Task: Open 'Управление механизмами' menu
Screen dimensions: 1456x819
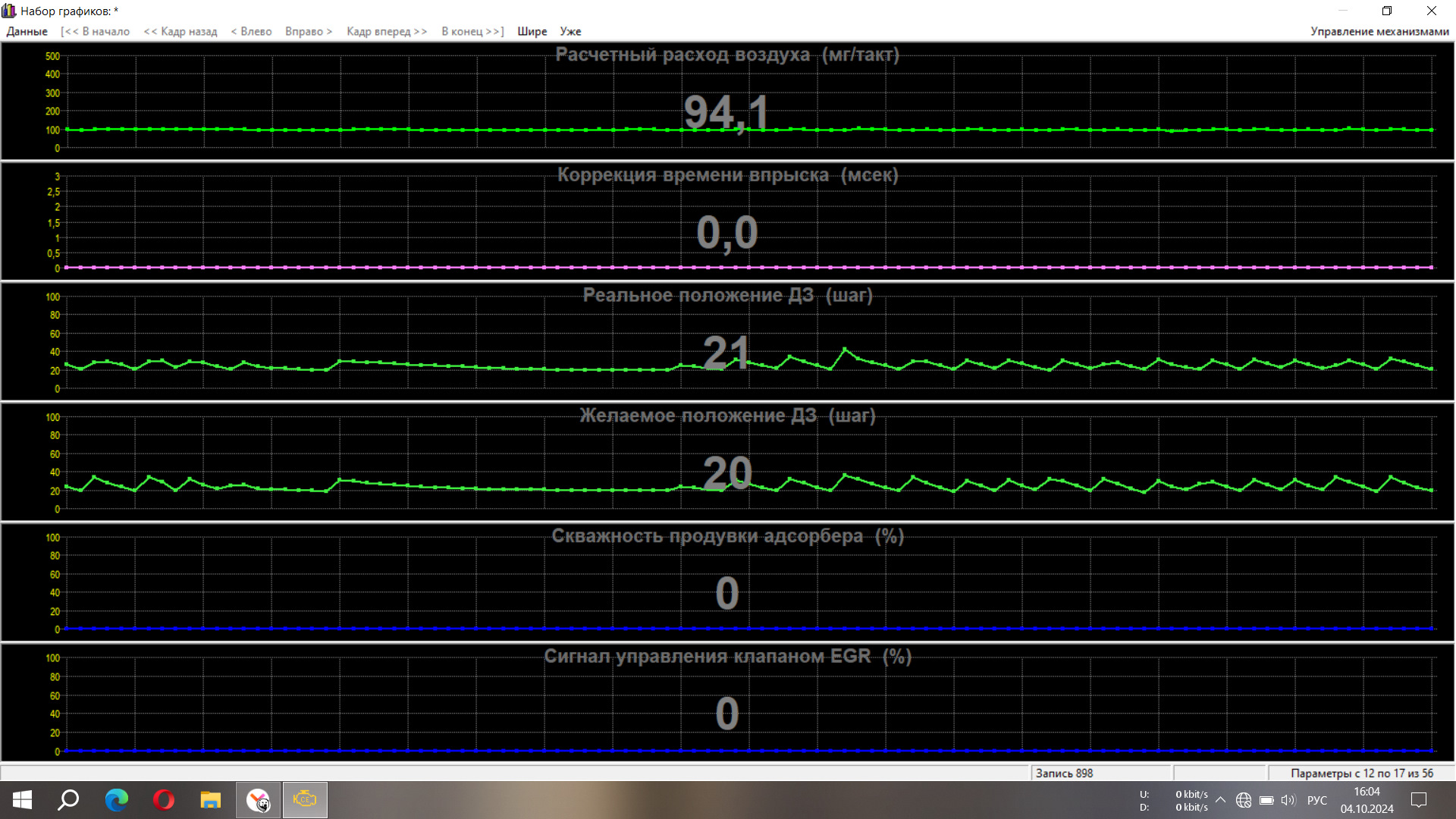Action: 1379,31
